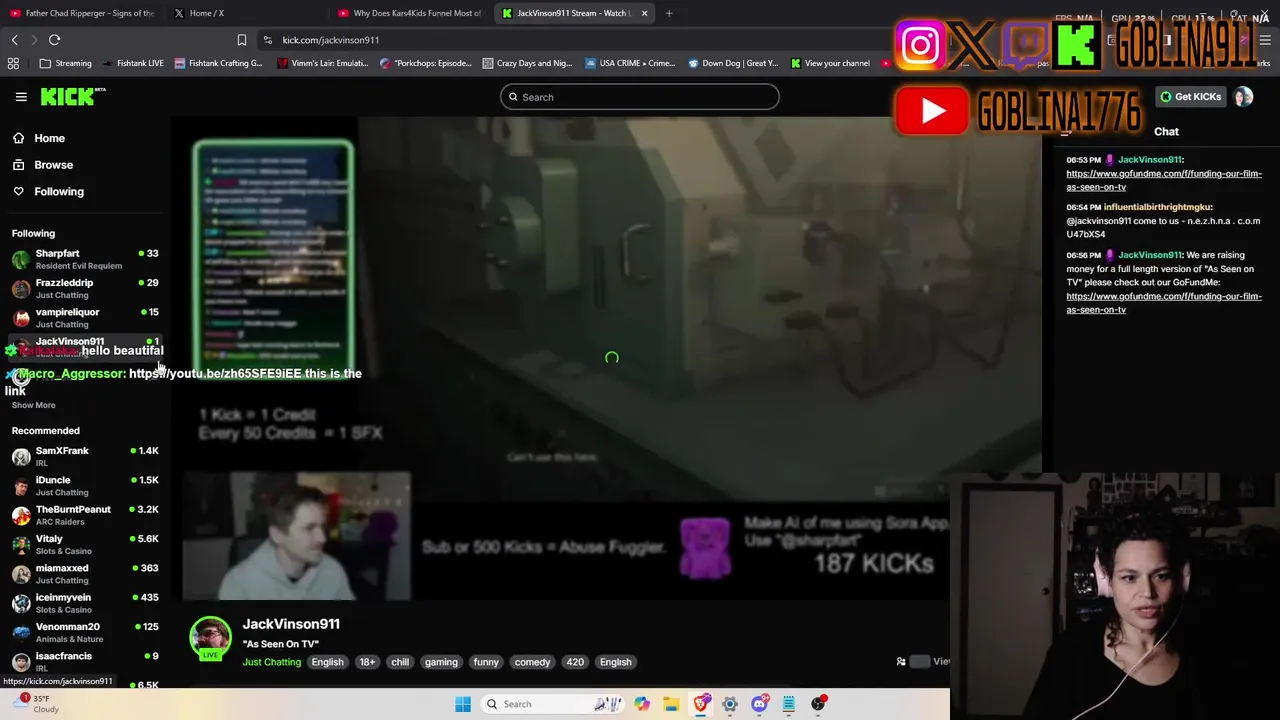Reload the current page
This screenshot has height=720, width=1280.
point(54,40)
